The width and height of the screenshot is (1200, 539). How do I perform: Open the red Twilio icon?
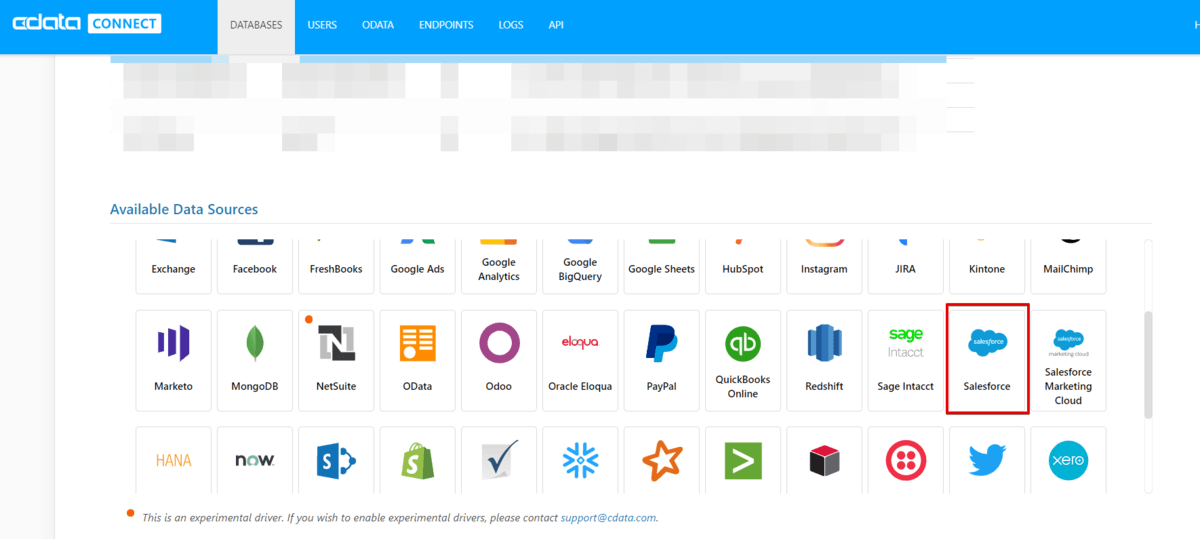pos(905,460)
